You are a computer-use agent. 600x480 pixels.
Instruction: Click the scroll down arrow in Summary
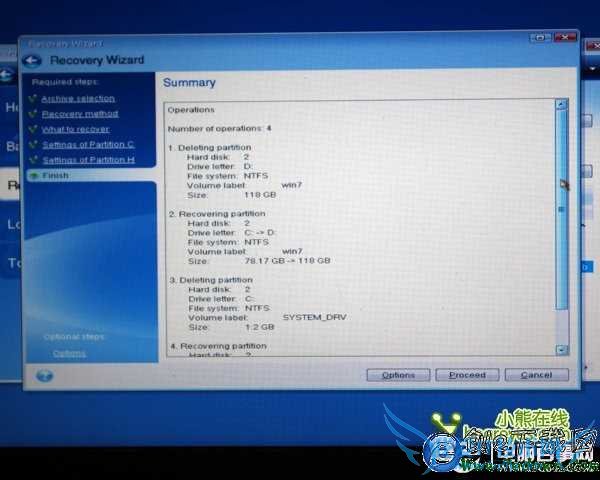pyautogui.click(x=562, y=349)
